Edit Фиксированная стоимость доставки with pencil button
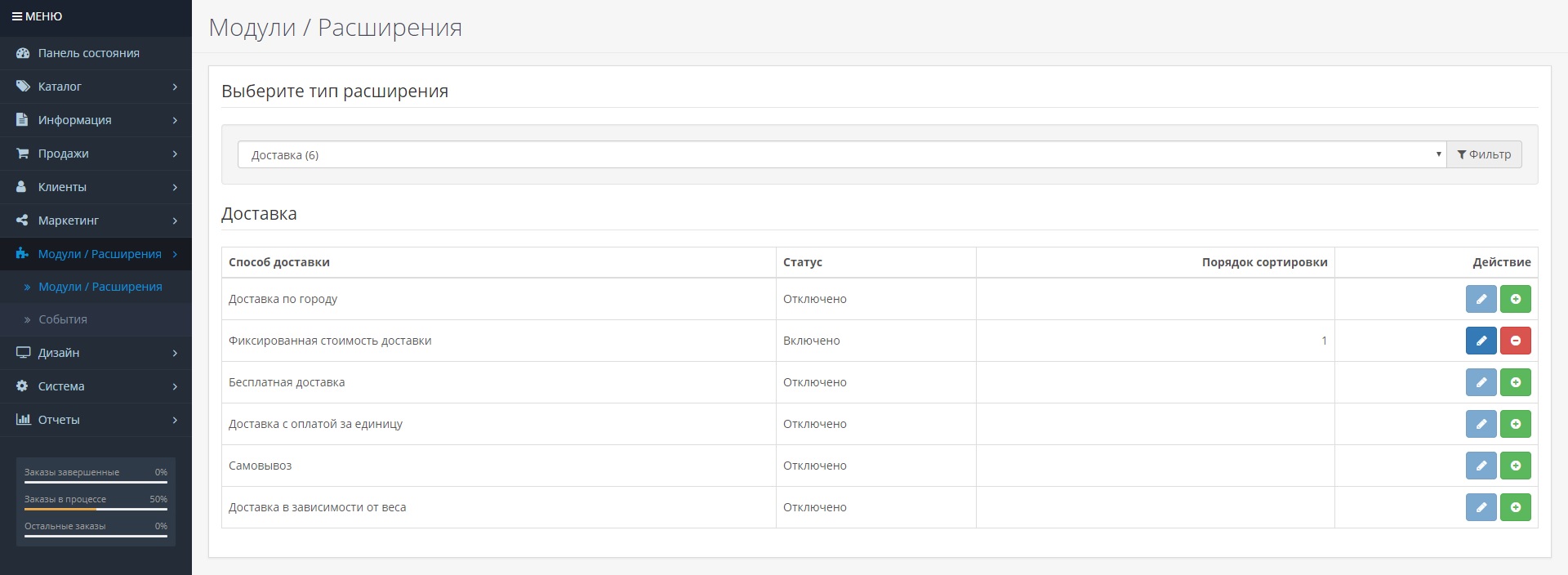Image resolution: width=1568 pixels, height=575 pixels. pos(1481,341)
